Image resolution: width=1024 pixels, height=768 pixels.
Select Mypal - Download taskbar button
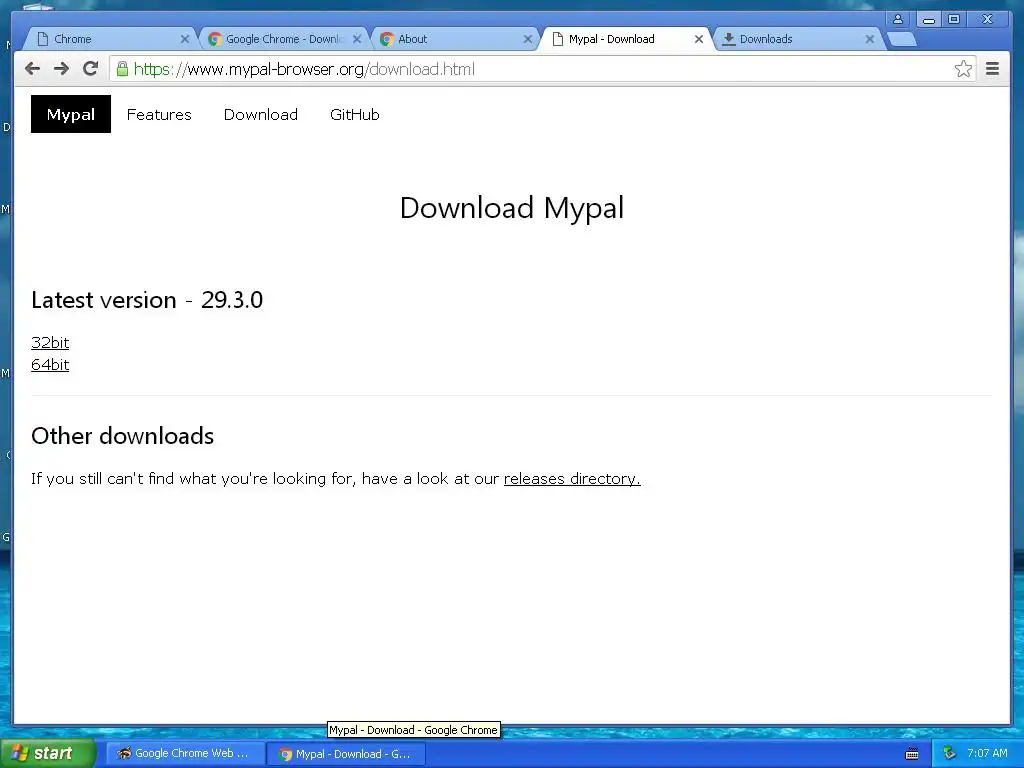click(346, 754)
